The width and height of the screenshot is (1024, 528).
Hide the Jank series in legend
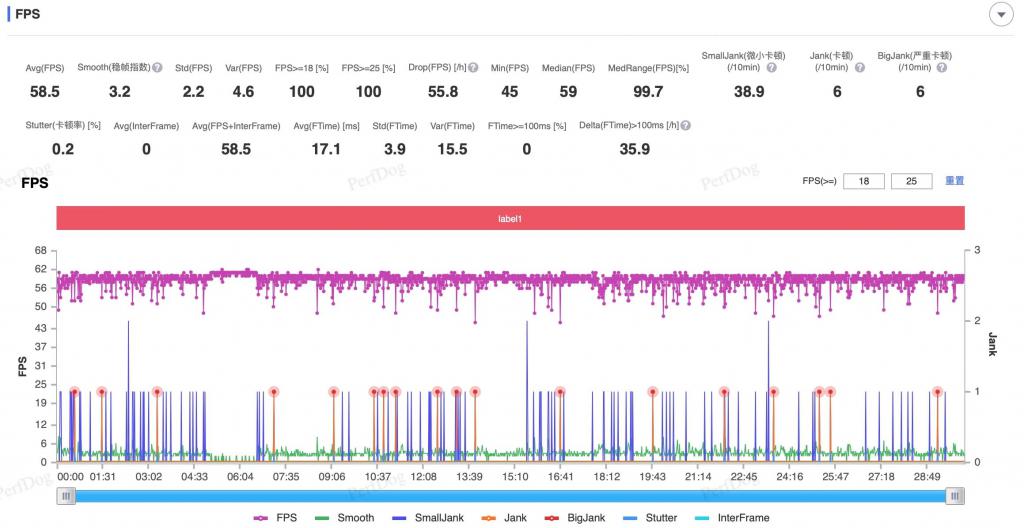504,518
